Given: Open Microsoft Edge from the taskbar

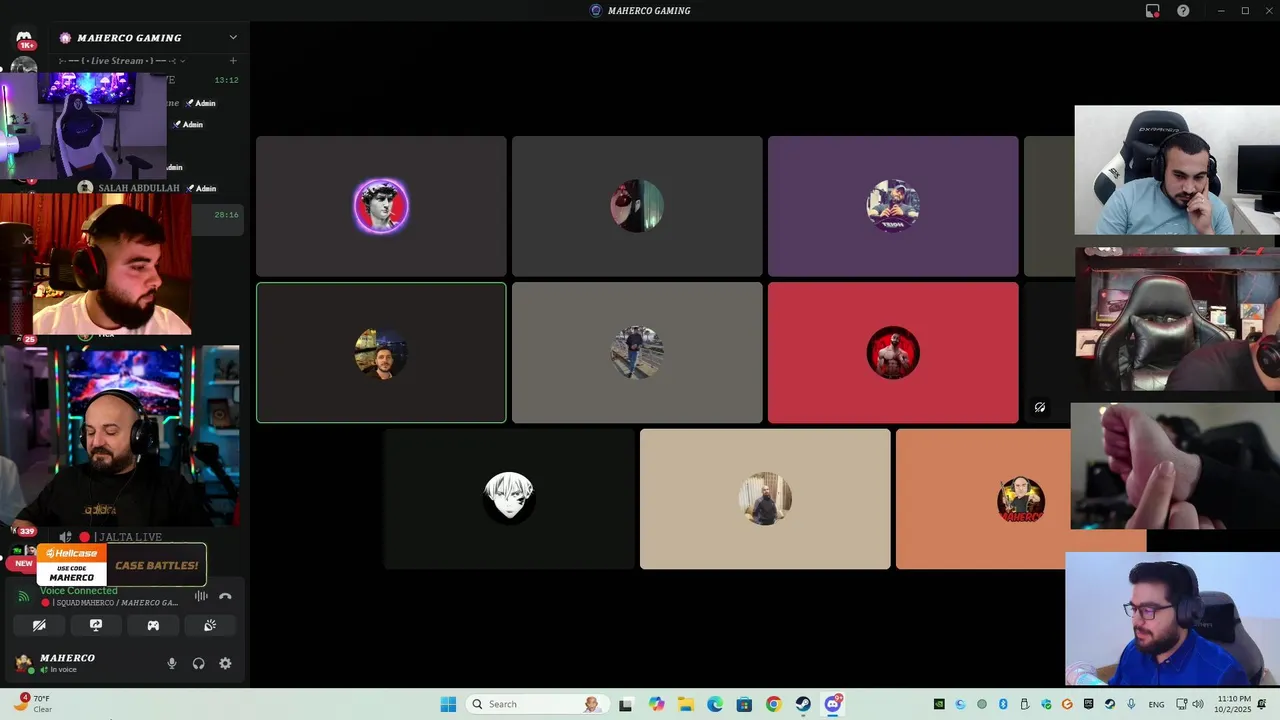Looking at the screenshot, I should point(715,704).
